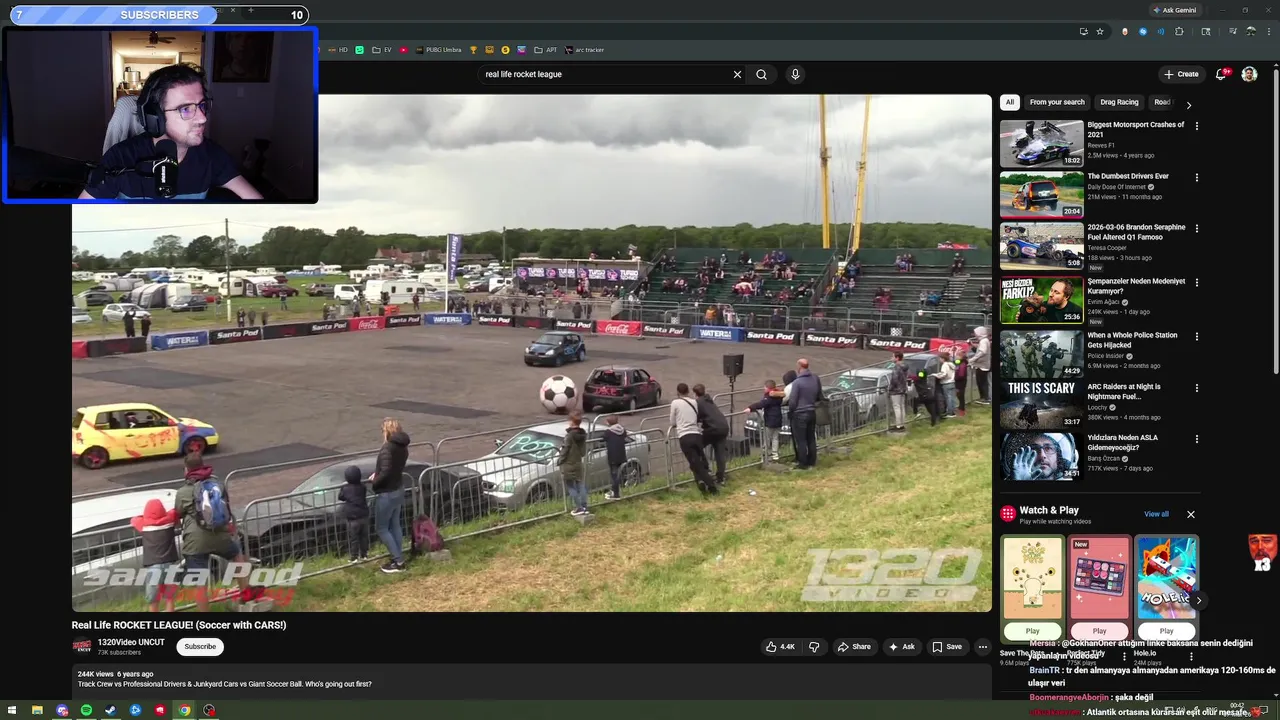The image size is (1280, 720).
Task: Open OBS Studio from the taskbar
Action: point(209,710)
